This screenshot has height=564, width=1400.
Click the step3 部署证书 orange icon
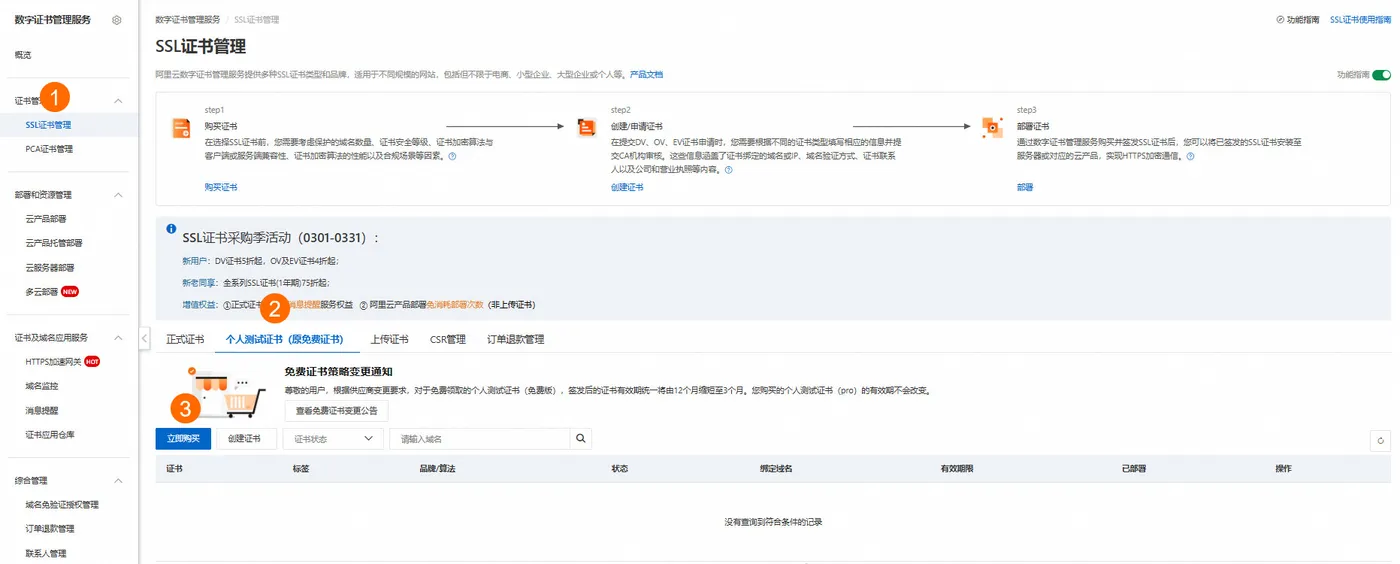992,127
